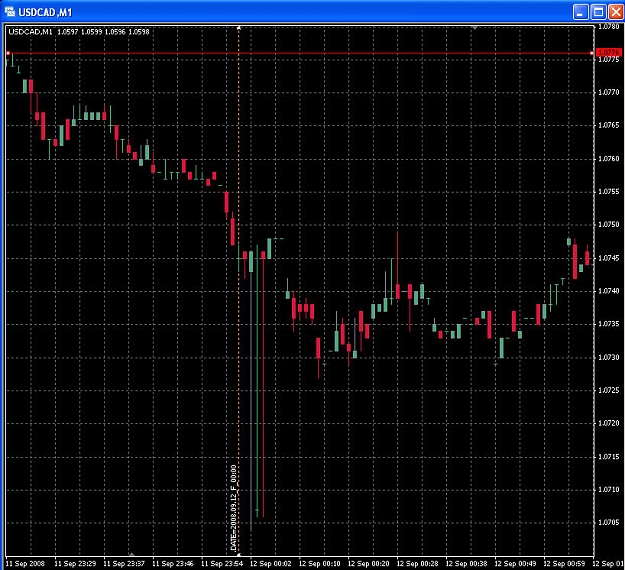
Task: Click the 1.0705 price scale label
Action: pos(609,523)
